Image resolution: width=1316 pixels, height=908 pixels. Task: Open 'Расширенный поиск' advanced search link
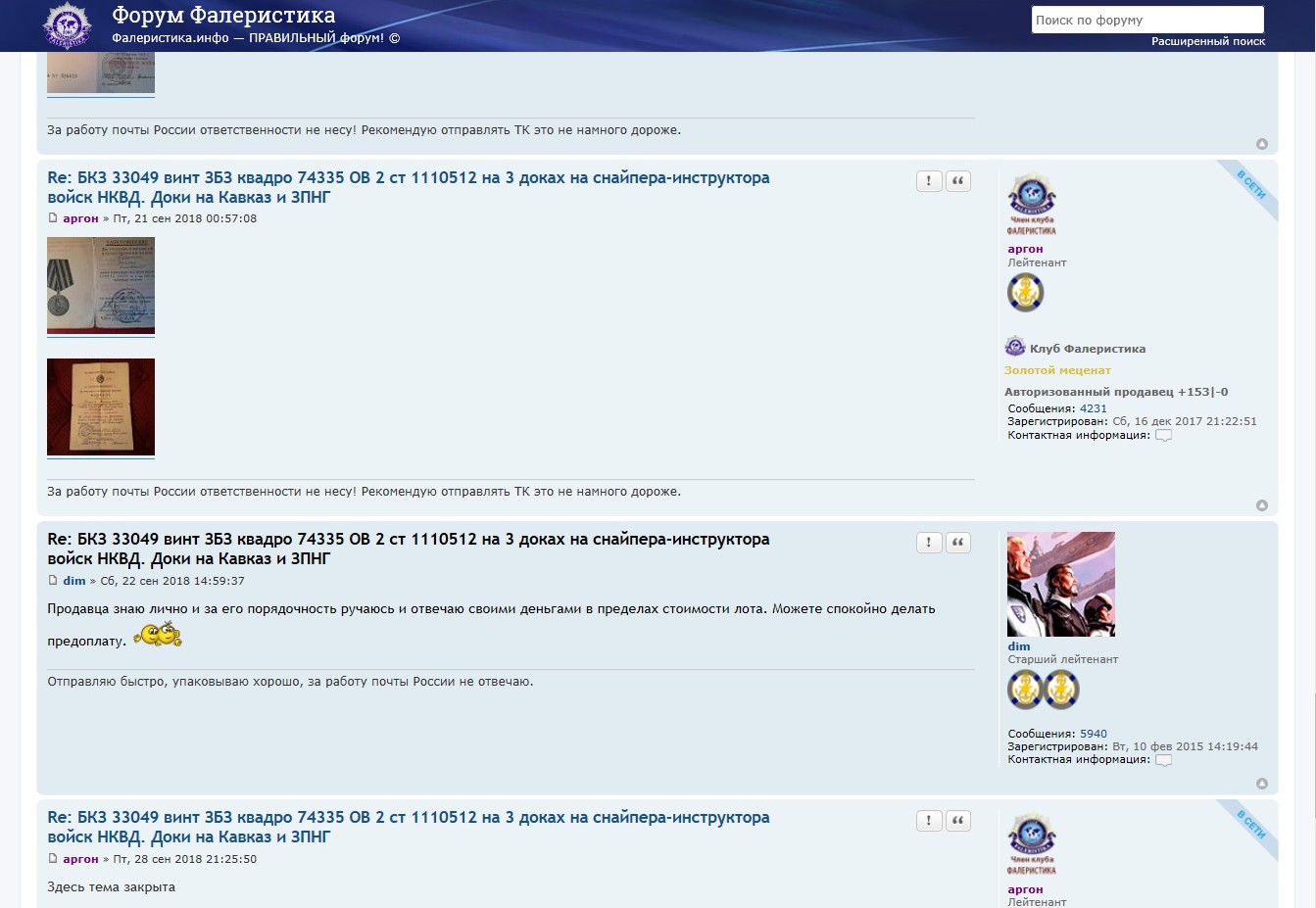(x=1207, y=41)
